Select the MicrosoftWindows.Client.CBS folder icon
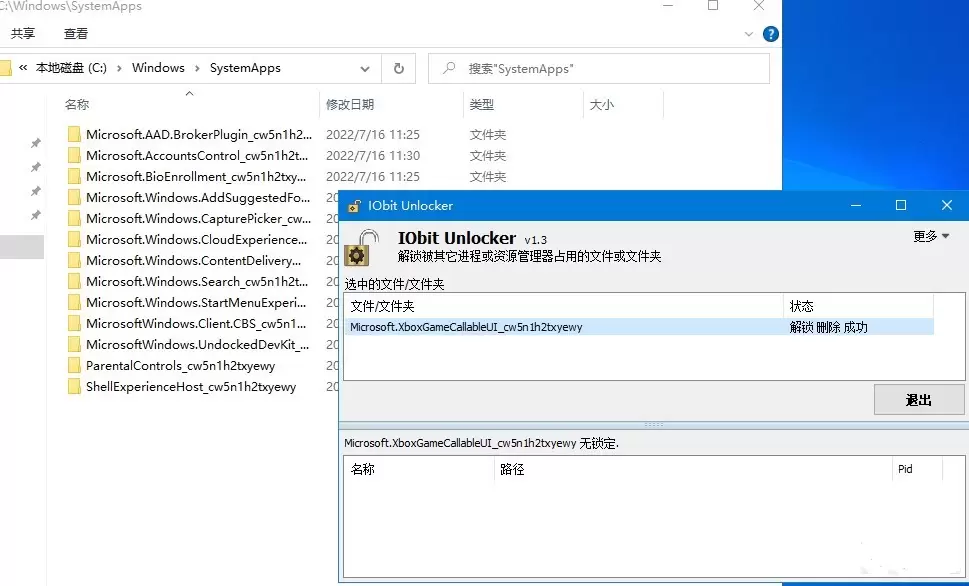 point(74,324)
